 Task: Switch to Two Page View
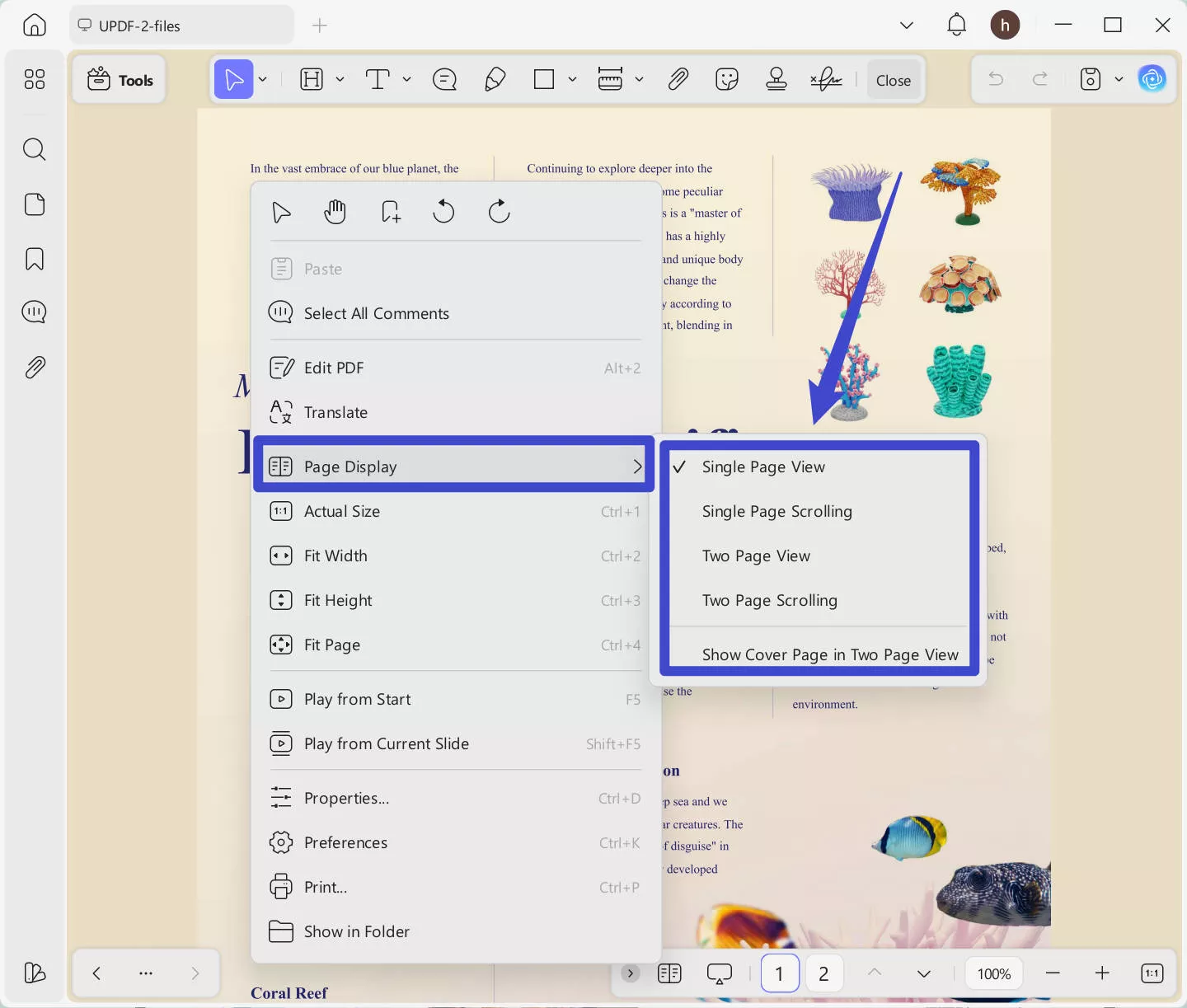756,556
